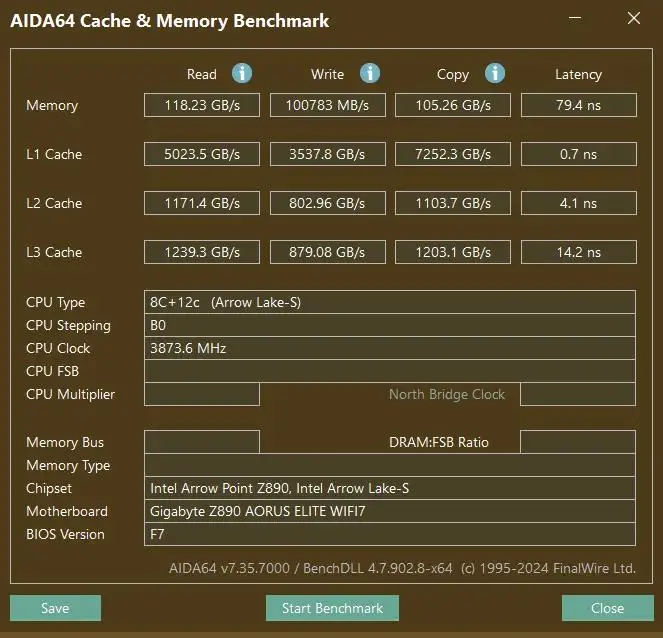Viewport: 663px width, 638px height.
Task: Click the info icon next to Copy
Action: tap(495, 74)
